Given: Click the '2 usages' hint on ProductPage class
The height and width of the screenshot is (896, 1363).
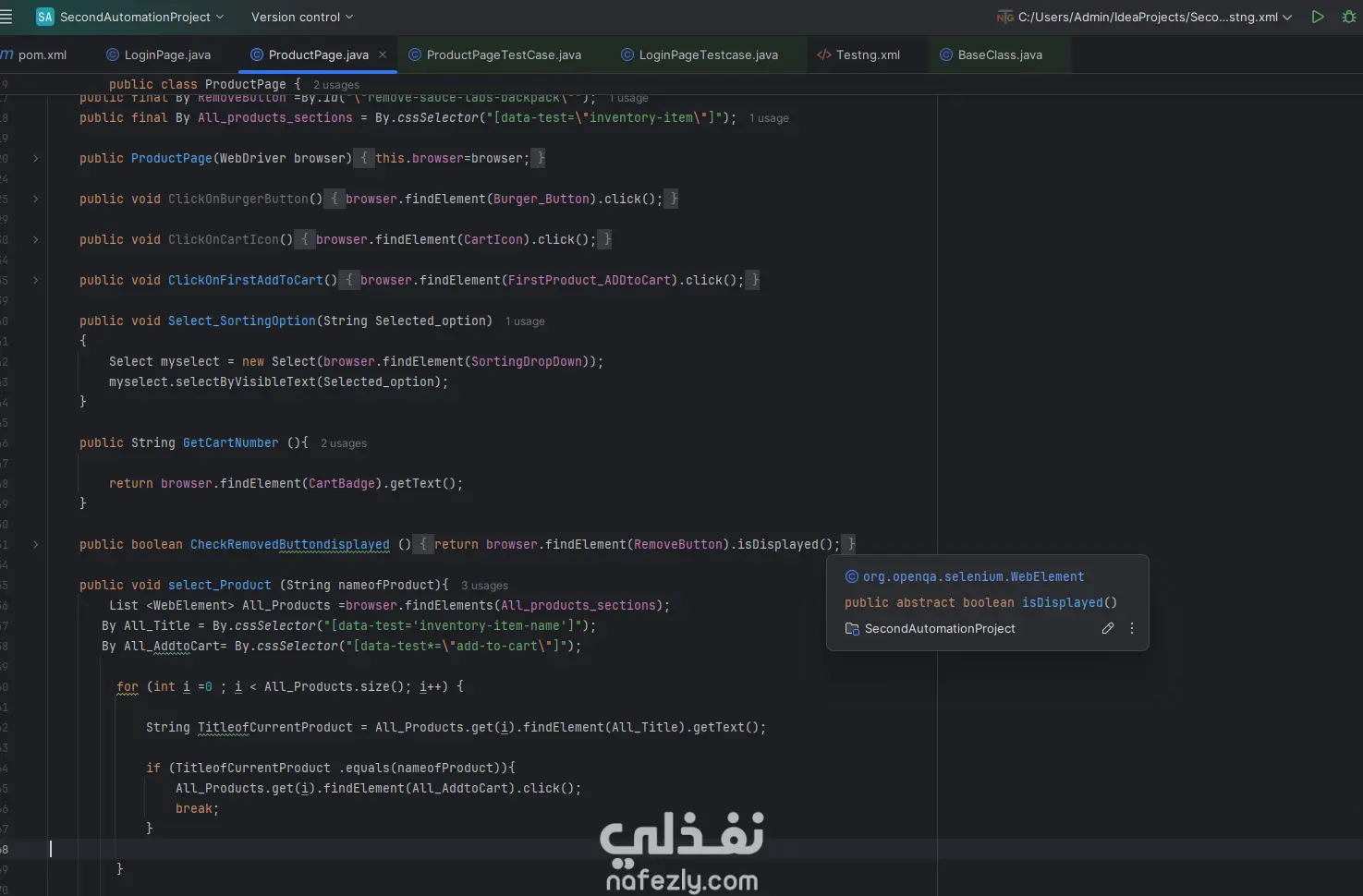Looking at the screenshot, I should tap(335, 85).
